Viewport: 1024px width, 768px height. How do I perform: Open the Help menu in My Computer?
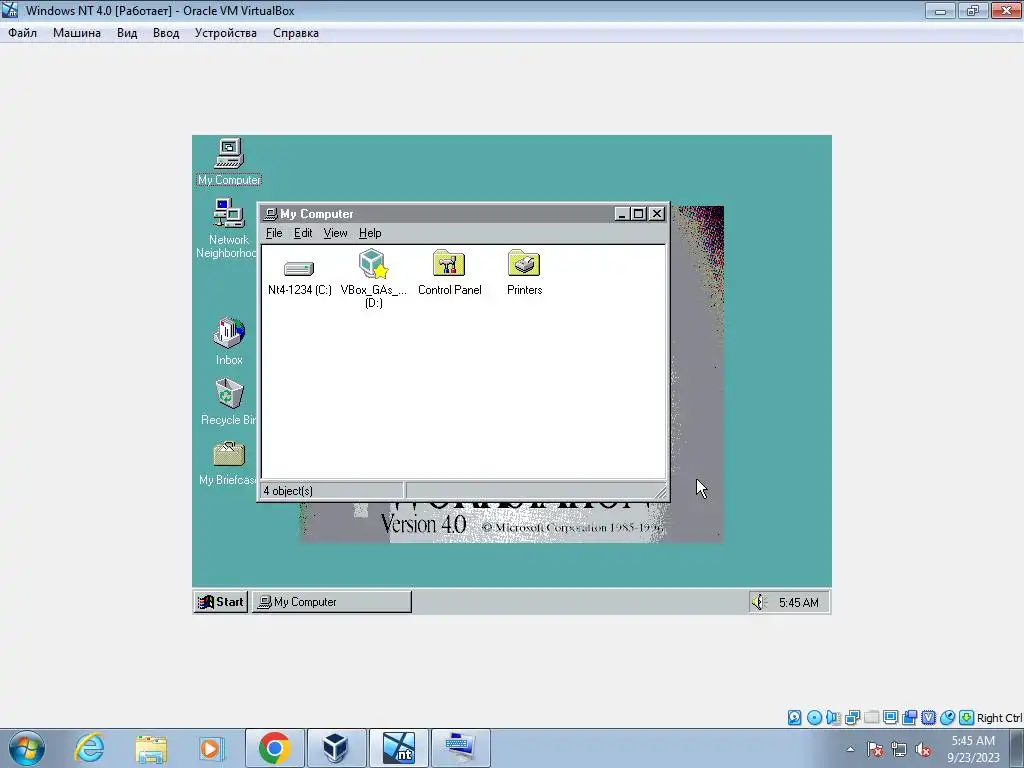click(370, 233)
